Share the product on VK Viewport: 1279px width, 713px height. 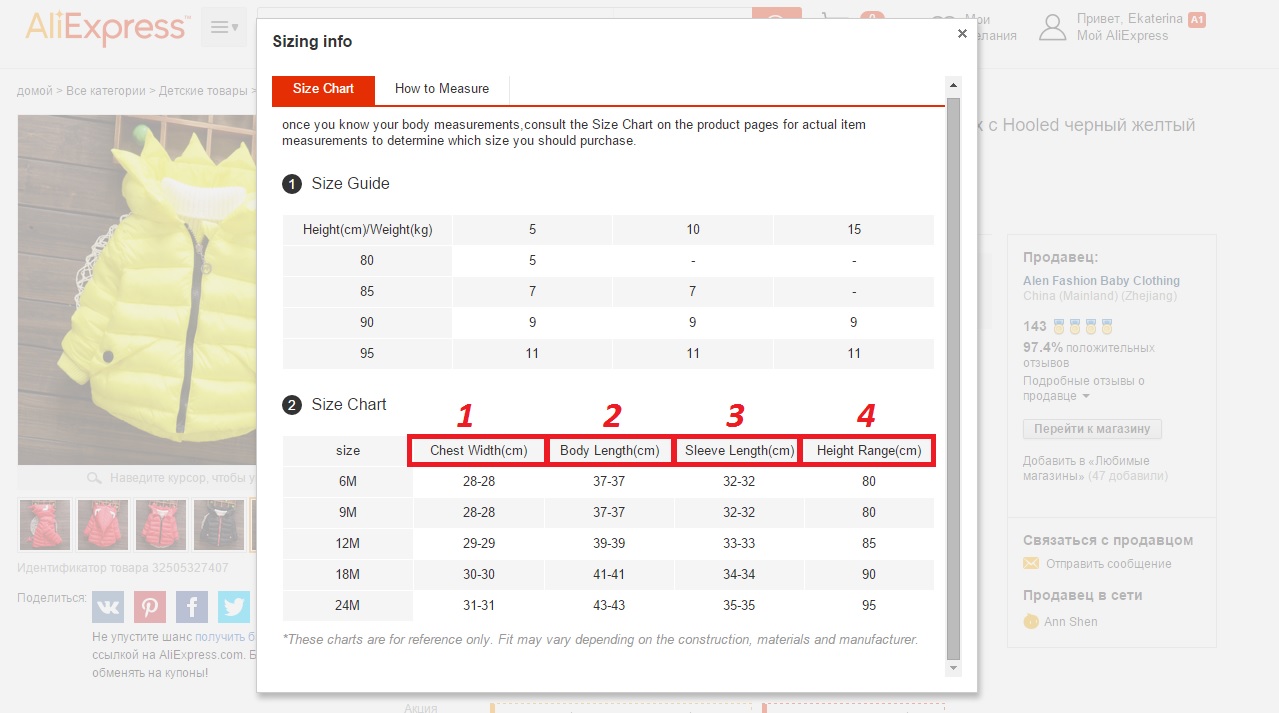coord(108,606)
